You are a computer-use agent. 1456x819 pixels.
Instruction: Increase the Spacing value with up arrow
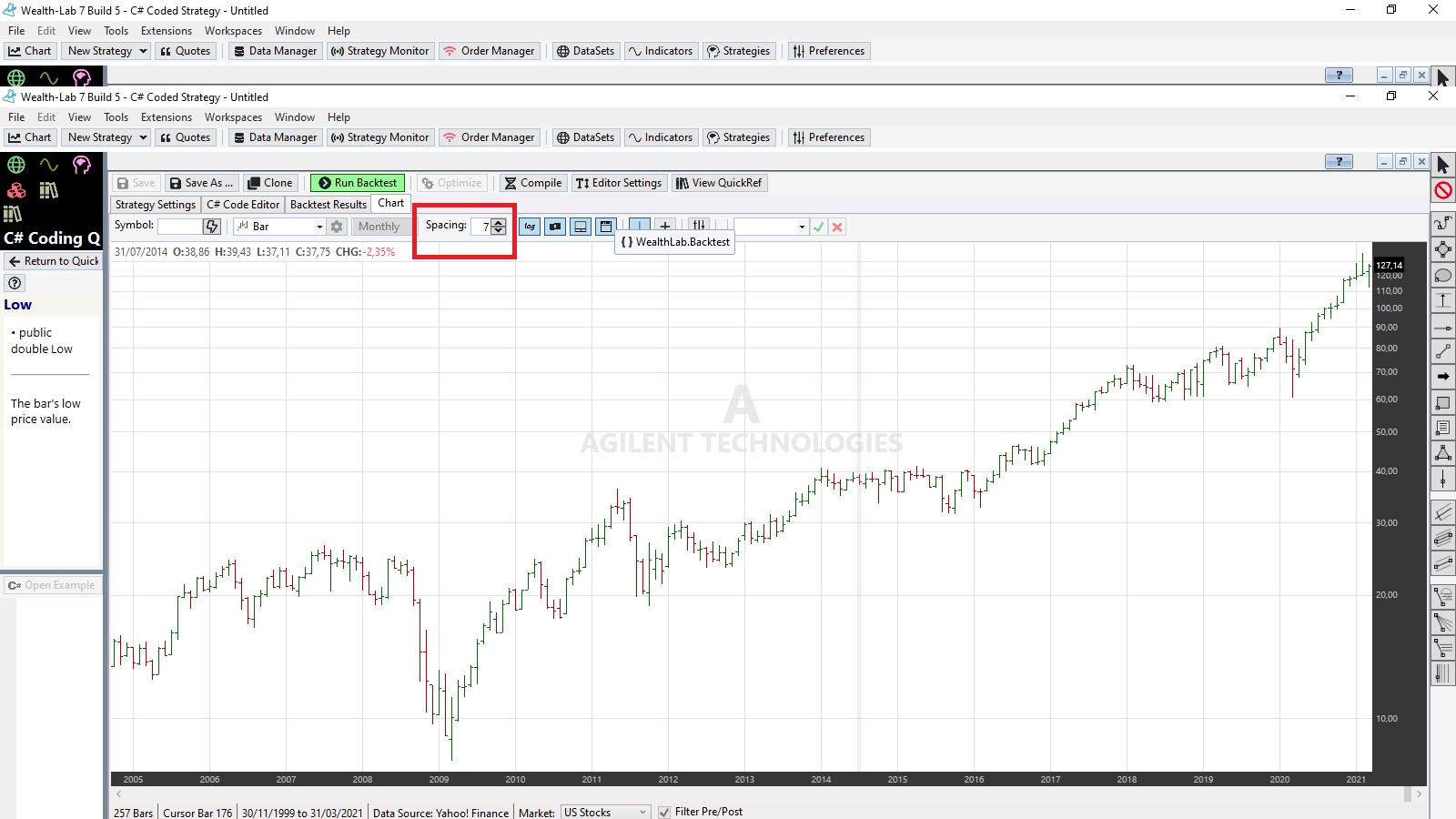coord(499,223)
